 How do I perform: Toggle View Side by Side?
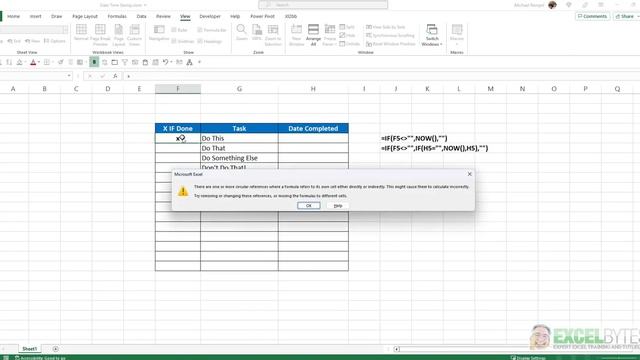[x=386, y=27]
